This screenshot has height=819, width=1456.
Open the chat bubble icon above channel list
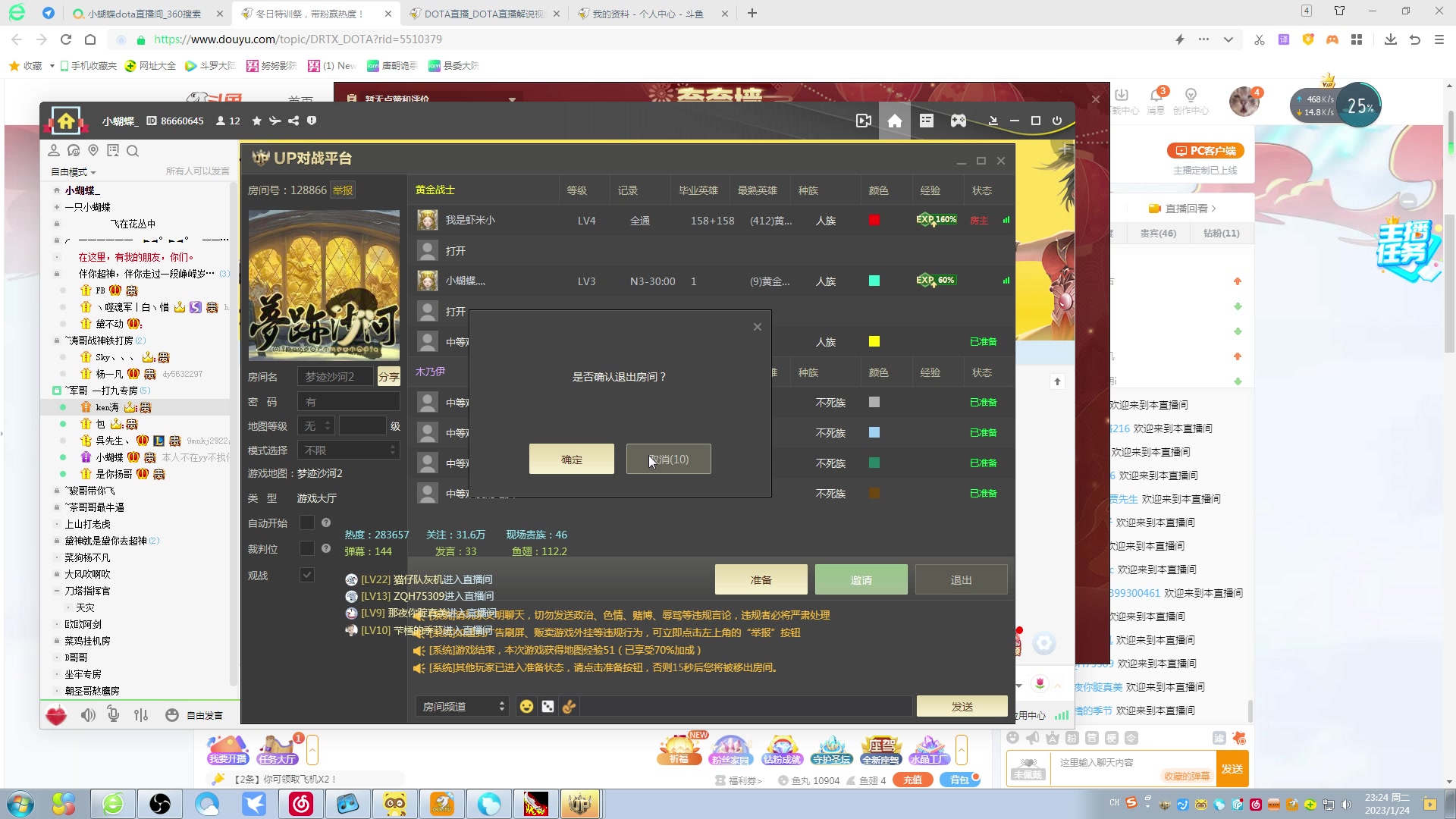coord(74,150)
